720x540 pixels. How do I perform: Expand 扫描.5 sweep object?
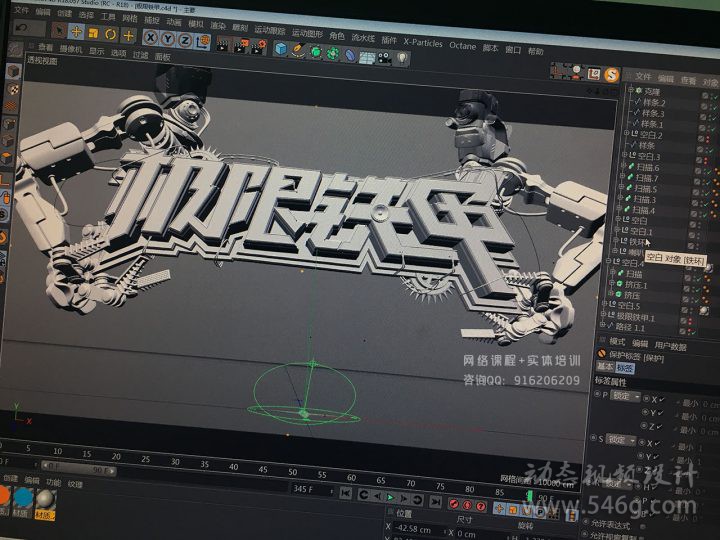pyautogui.click(x=622, y=187)
